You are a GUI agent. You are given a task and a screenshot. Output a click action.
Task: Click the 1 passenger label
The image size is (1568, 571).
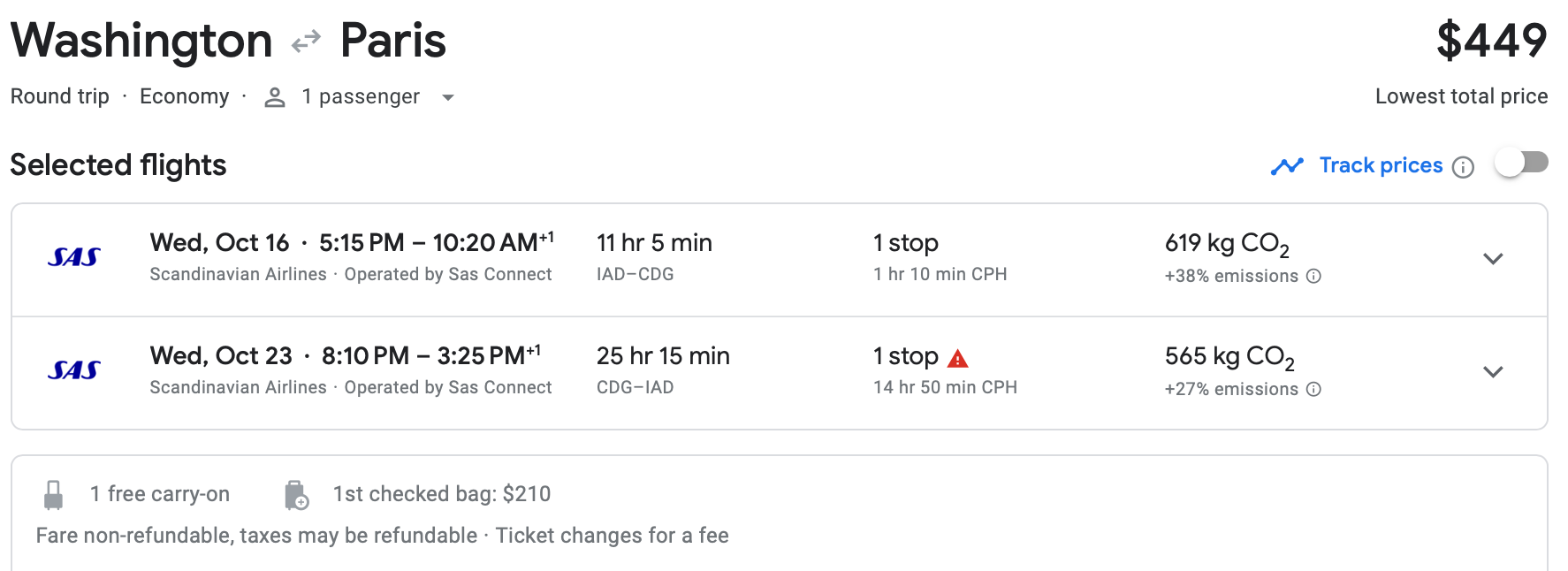coord(361,96)
